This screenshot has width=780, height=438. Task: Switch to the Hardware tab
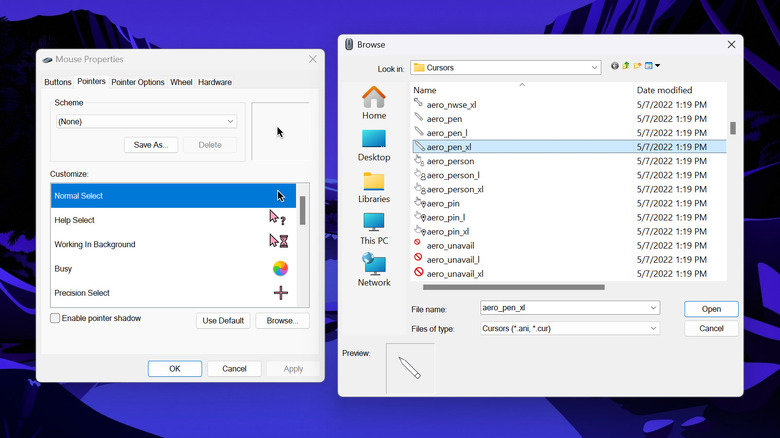coord(215,82)
